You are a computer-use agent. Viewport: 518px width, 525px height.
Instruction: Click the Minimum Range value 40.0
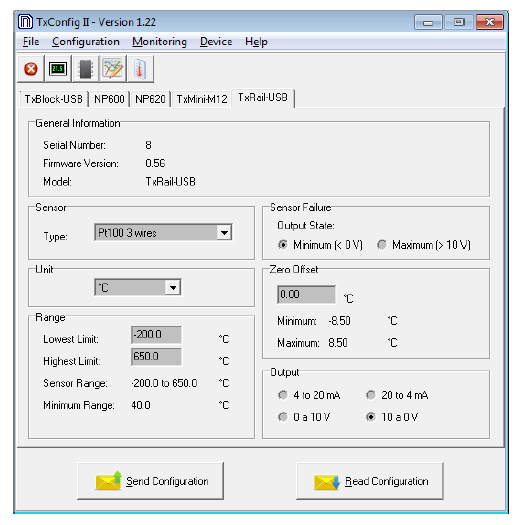point(141,405)
